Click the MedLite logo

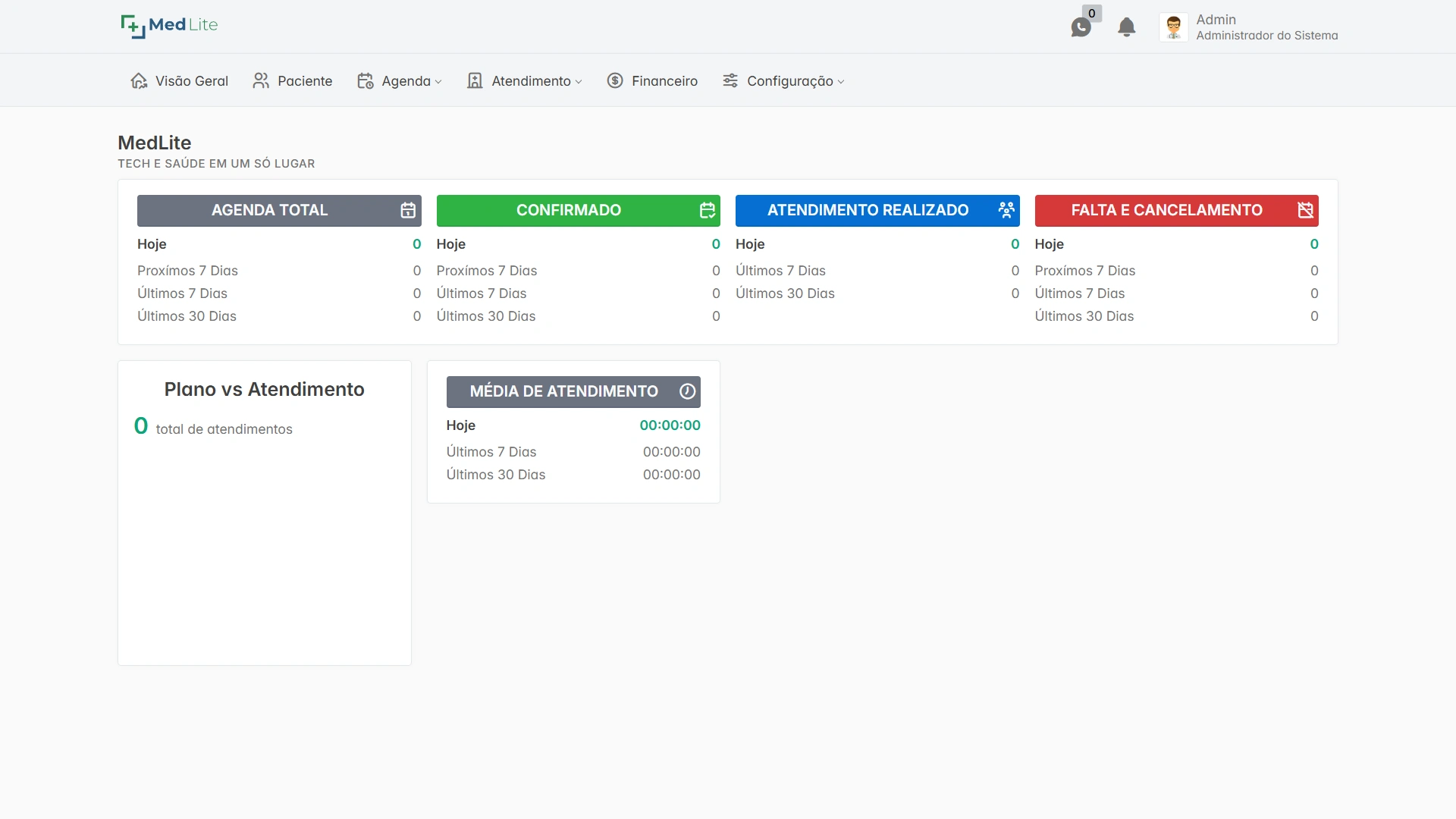[169, 25]
